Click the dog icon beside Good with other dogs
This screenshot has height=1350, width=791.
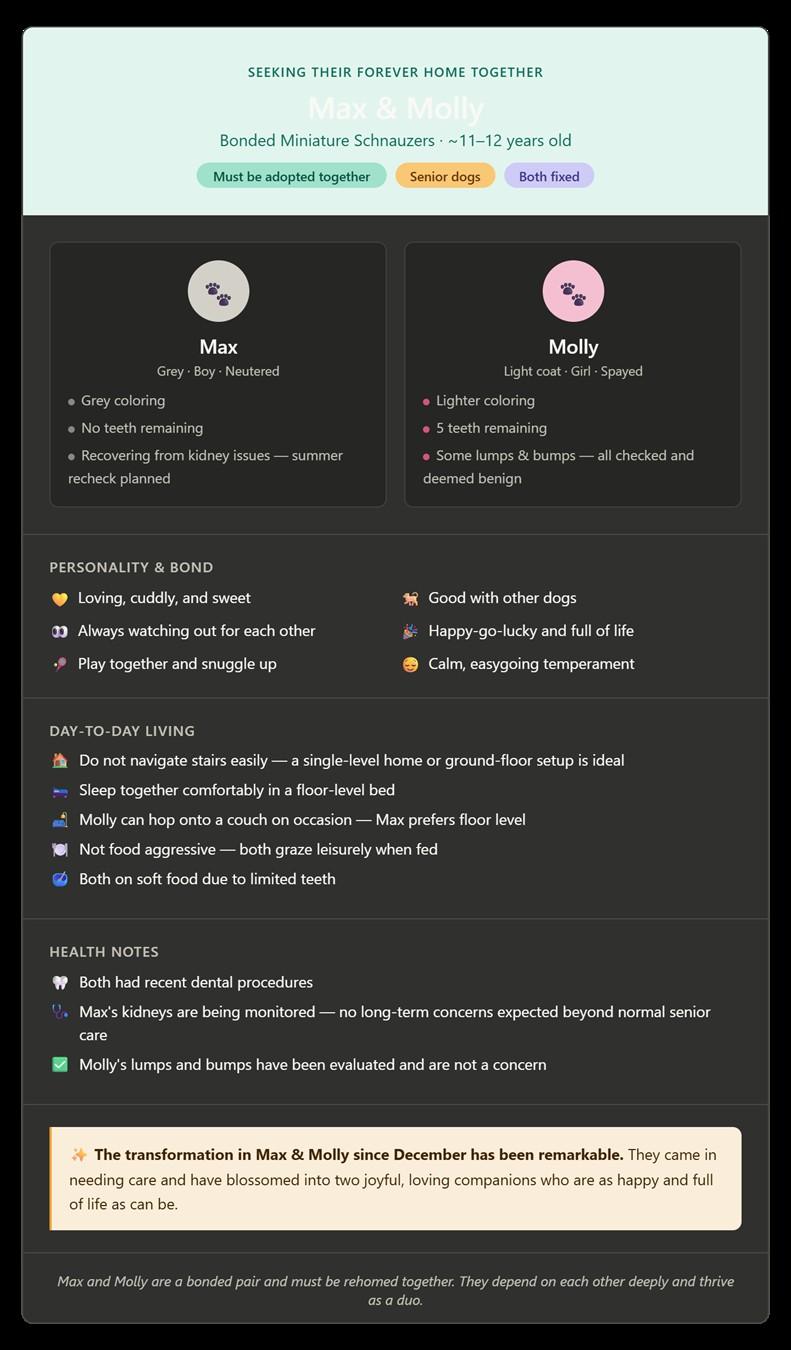tap(410, 599)
